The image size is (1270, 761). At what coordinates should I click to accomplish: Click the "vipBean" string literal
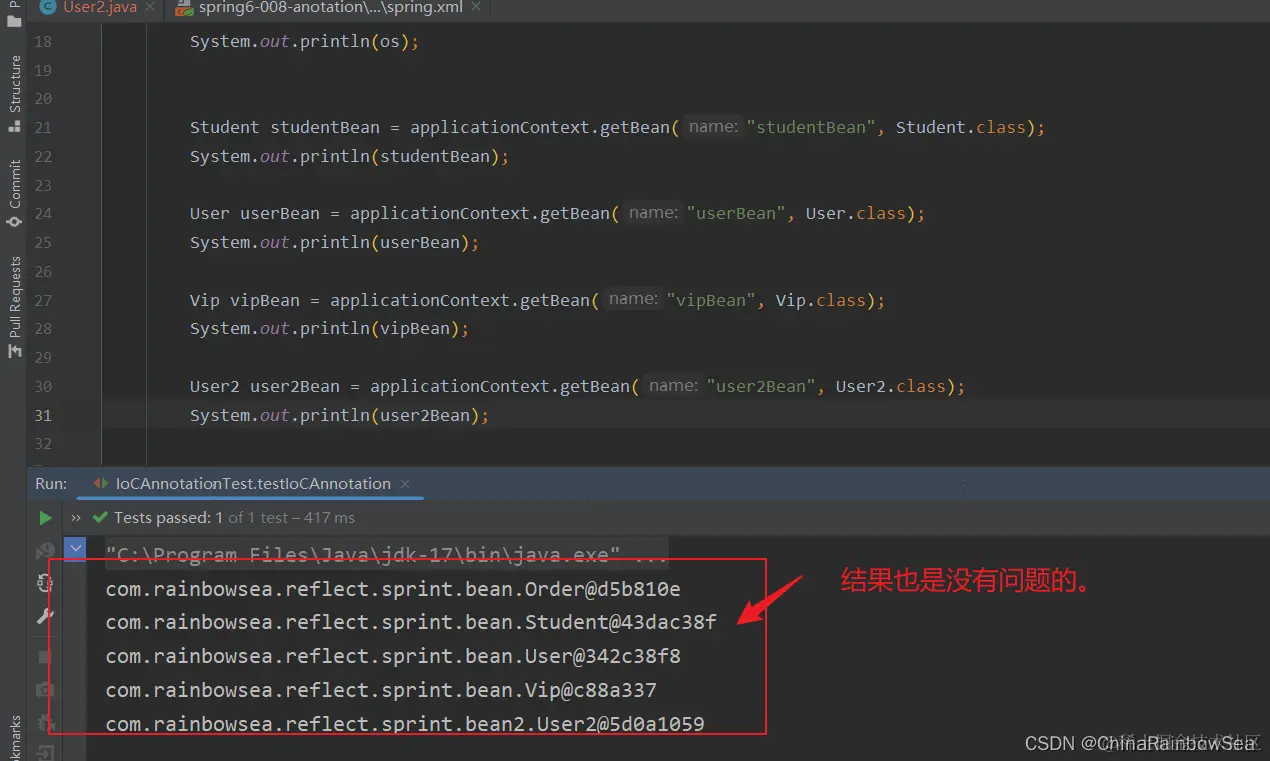711,300
